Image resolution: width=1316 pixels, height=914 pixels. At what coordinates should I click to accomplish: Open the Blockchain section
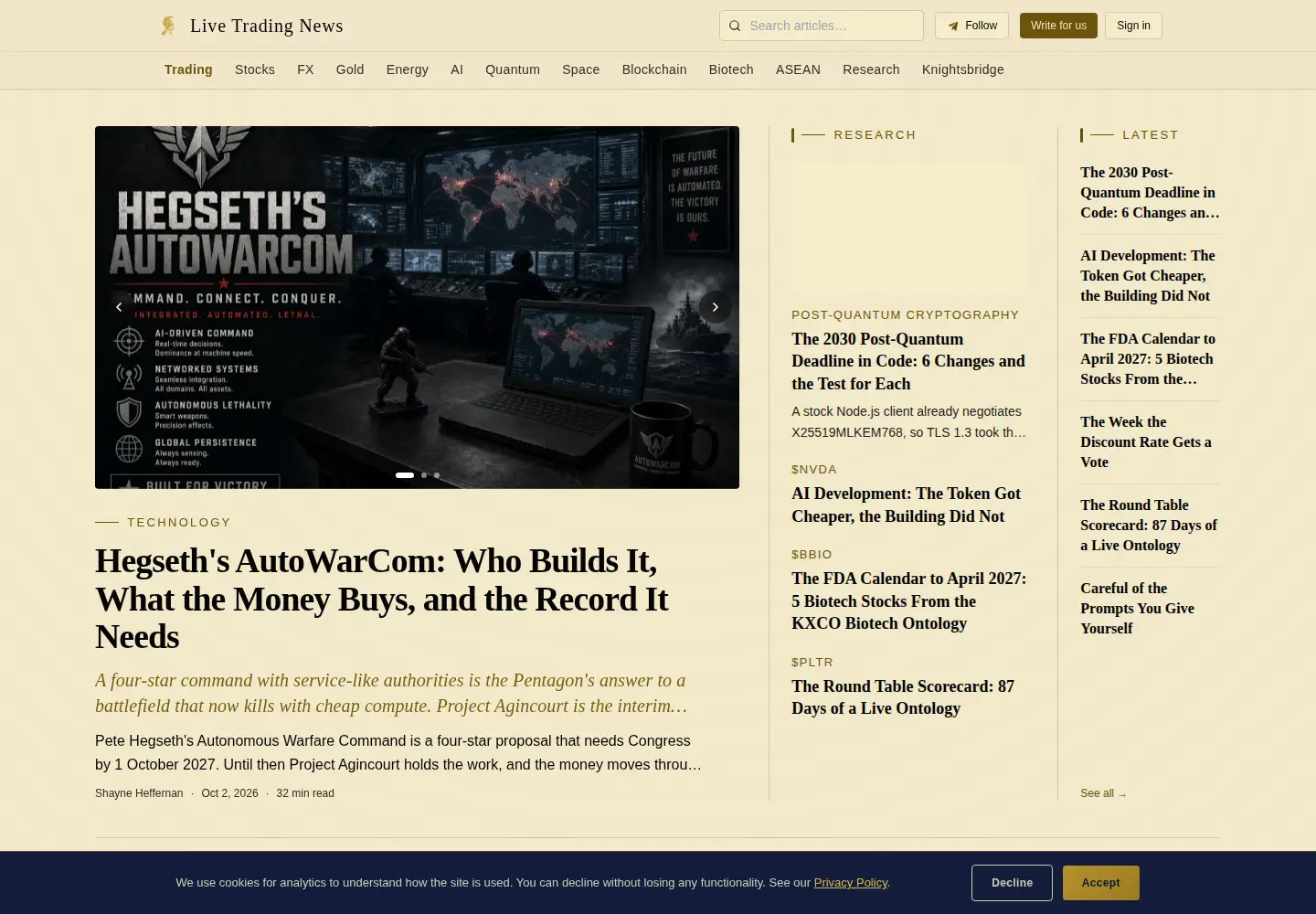654,69
